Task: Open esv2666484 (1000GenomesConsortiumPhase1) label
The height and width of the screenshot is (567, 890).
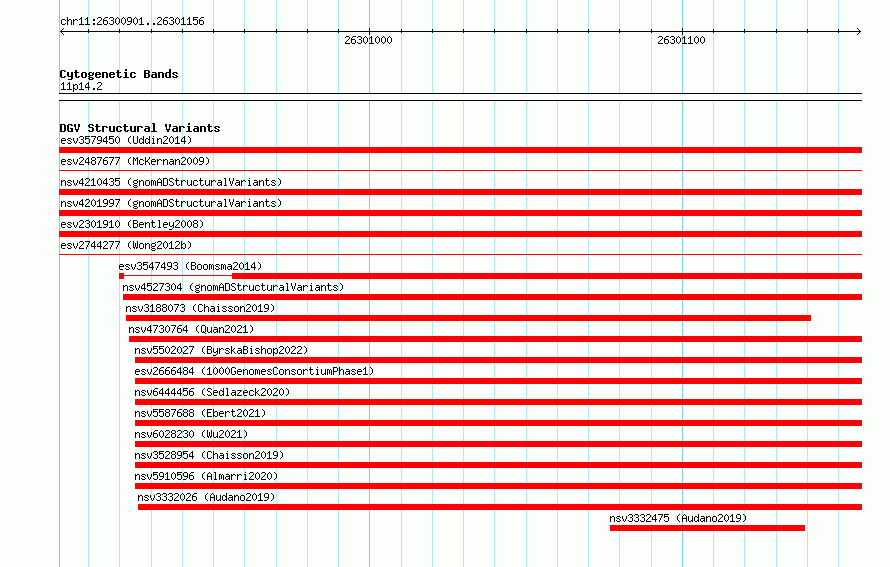Action: 254,371
